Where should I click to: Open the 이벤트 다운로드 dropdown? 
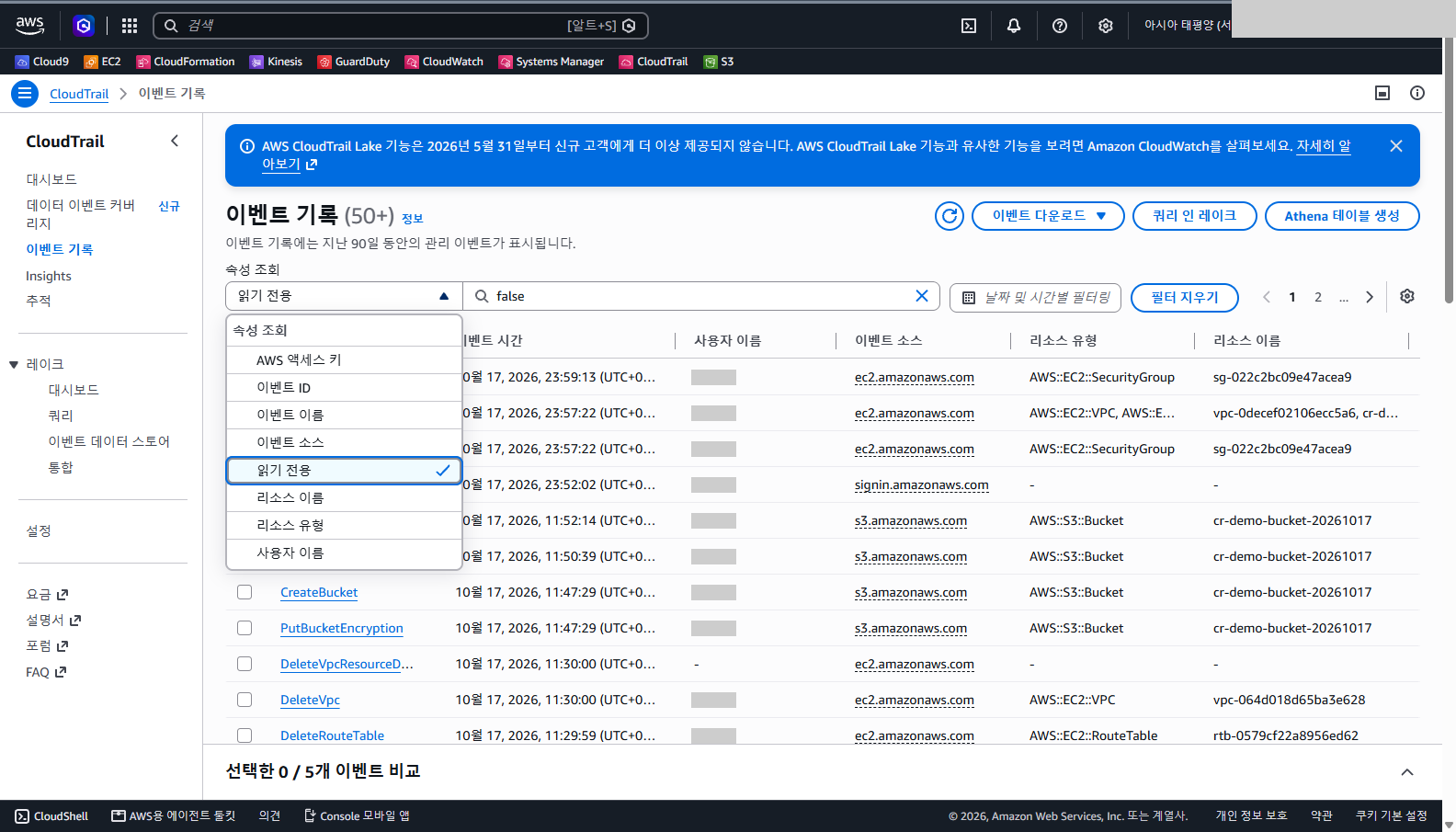coord(1048,216)
